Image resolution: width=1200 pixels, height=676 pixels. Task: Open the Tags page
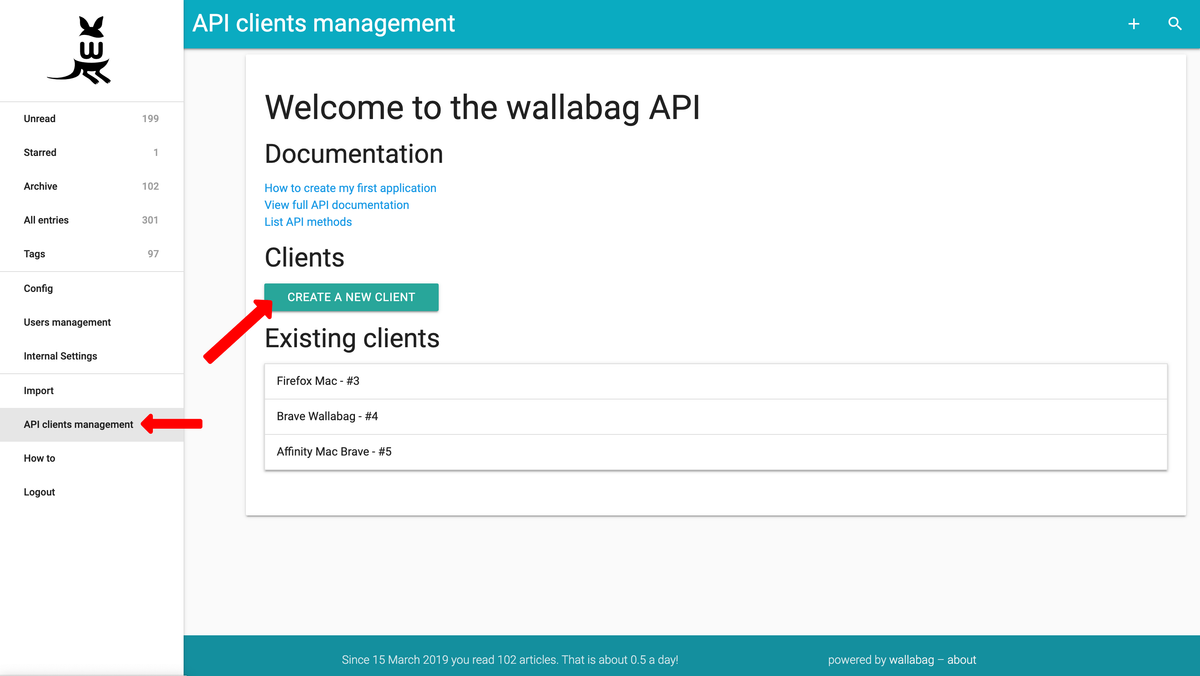35,254
